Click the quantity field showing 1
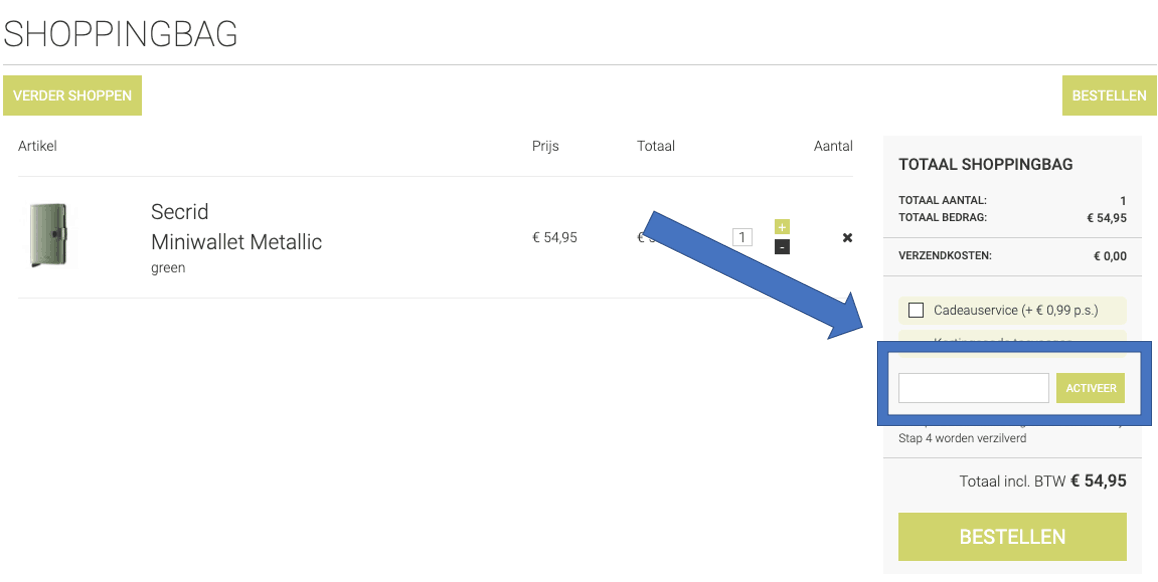Viewport: 1158px width, 582px height. click(x=742, y=237)
